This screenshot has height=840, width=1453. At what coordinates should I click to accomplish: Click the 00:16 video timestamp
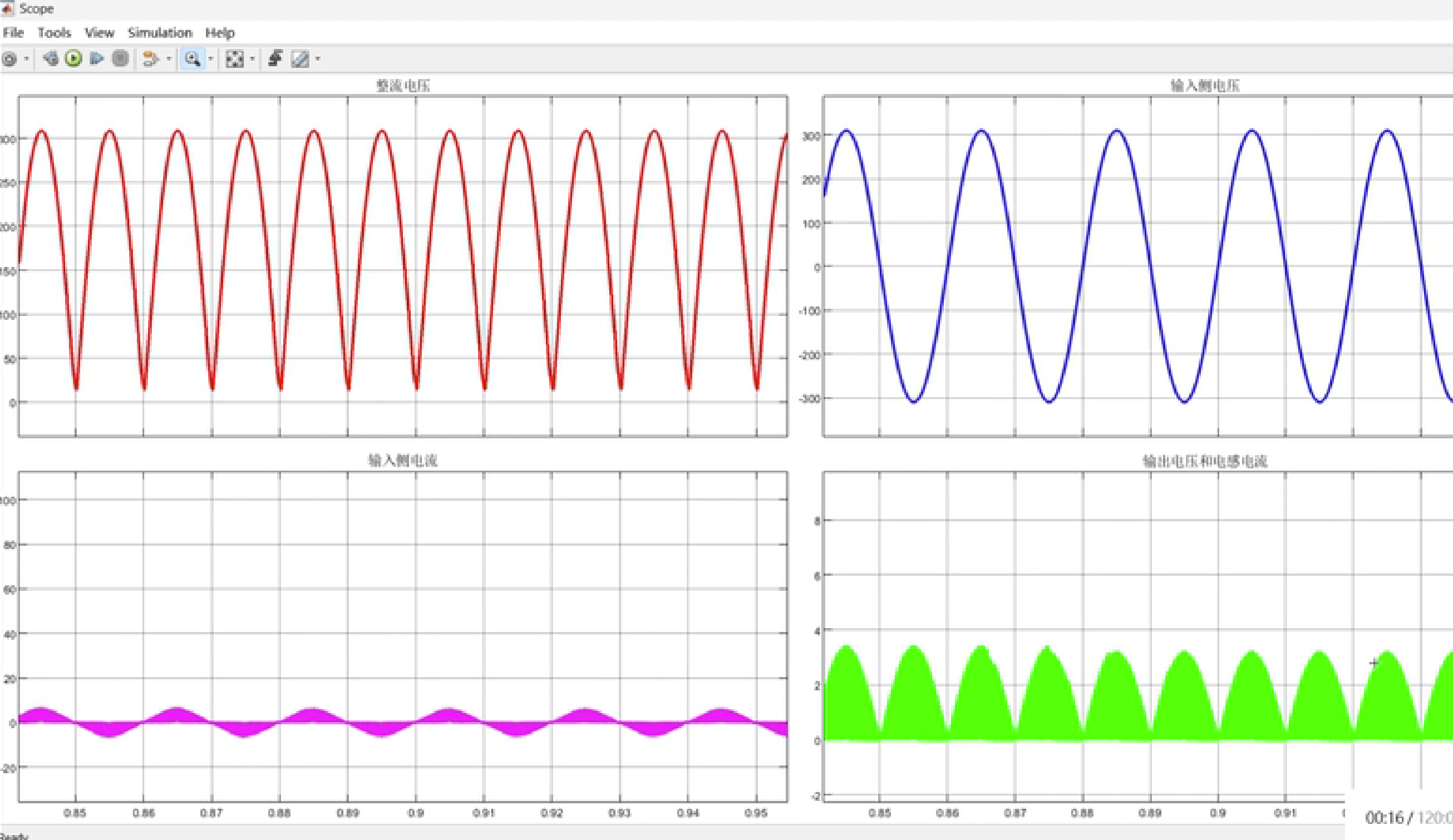point(1384,818)
